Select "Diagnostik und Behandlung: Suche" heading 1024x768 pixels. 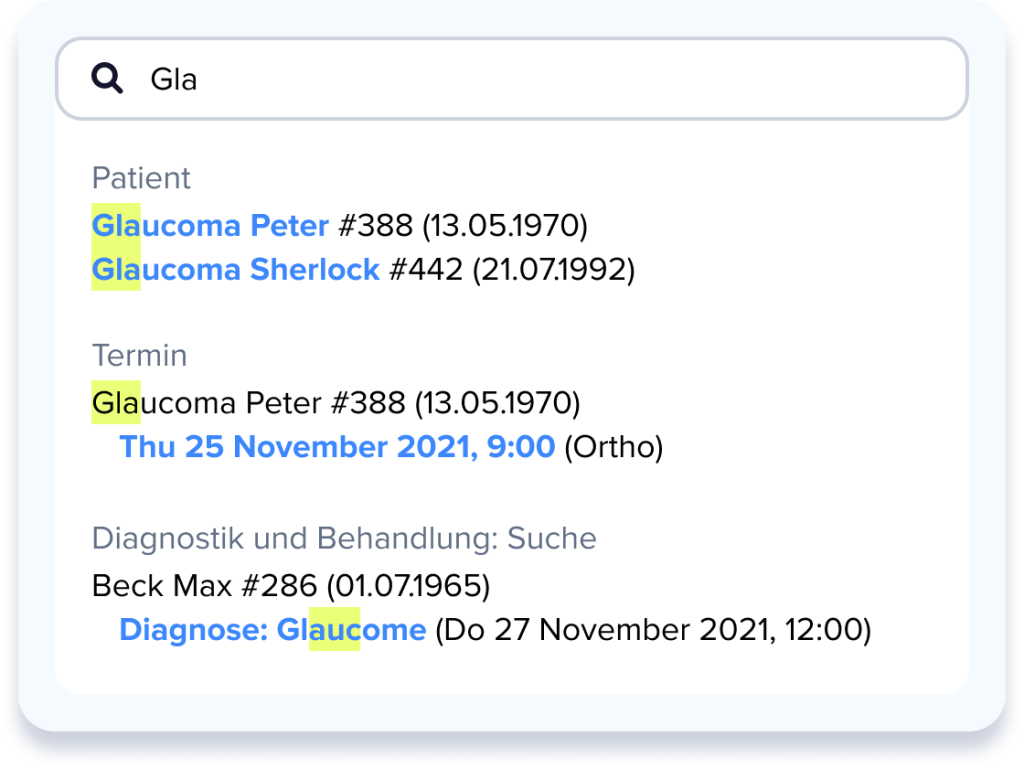pos(344,538)
